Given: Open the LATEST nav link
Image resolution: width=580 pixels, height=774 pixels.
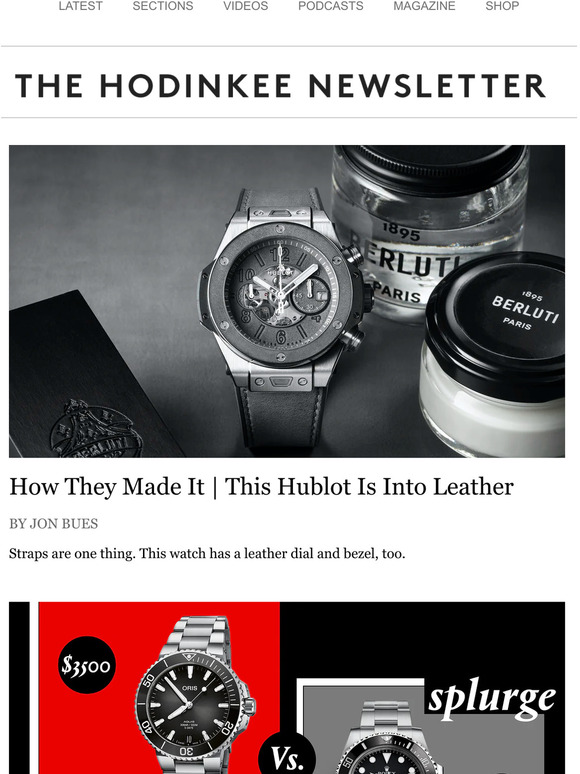Looking at the screenshot, I should point(80,6).
